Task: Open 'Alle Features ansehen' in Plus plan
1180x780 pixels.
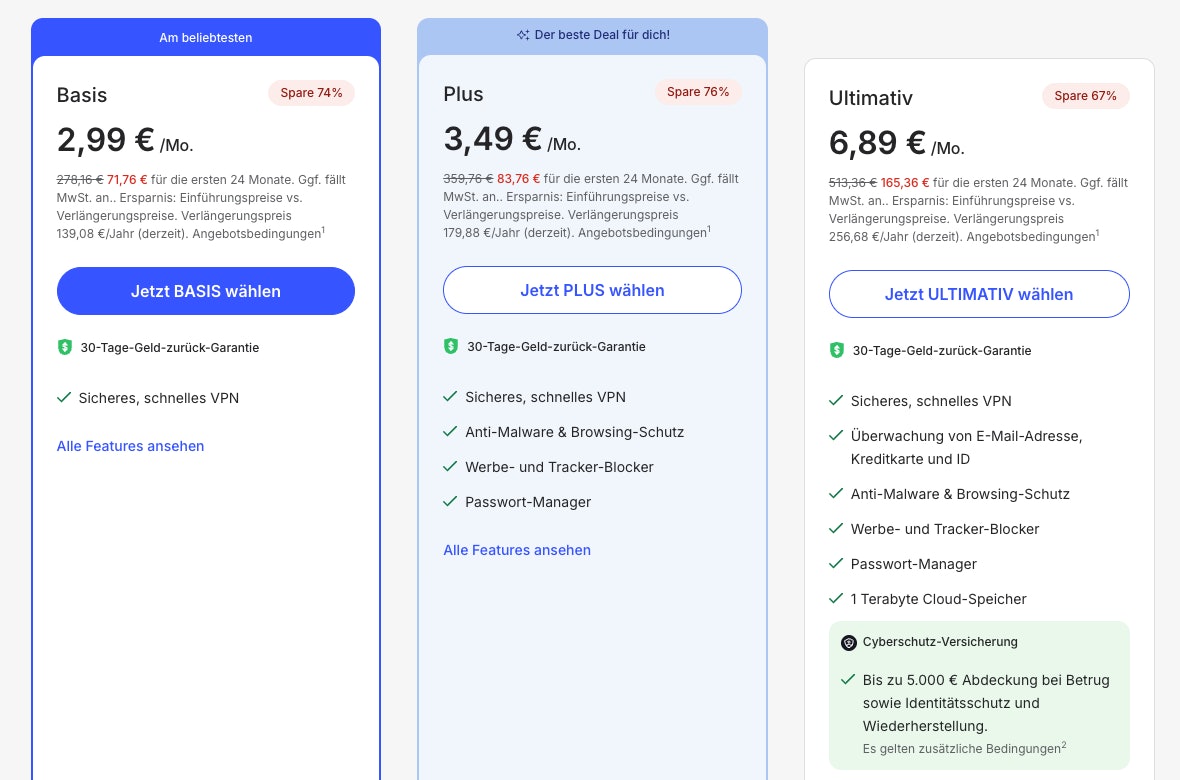Action: point(517,550)
